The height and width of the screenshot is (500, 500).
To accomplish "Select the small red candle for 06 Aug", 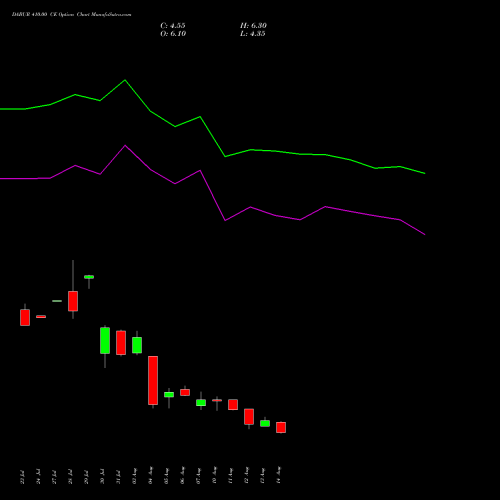I will (185, 392).
